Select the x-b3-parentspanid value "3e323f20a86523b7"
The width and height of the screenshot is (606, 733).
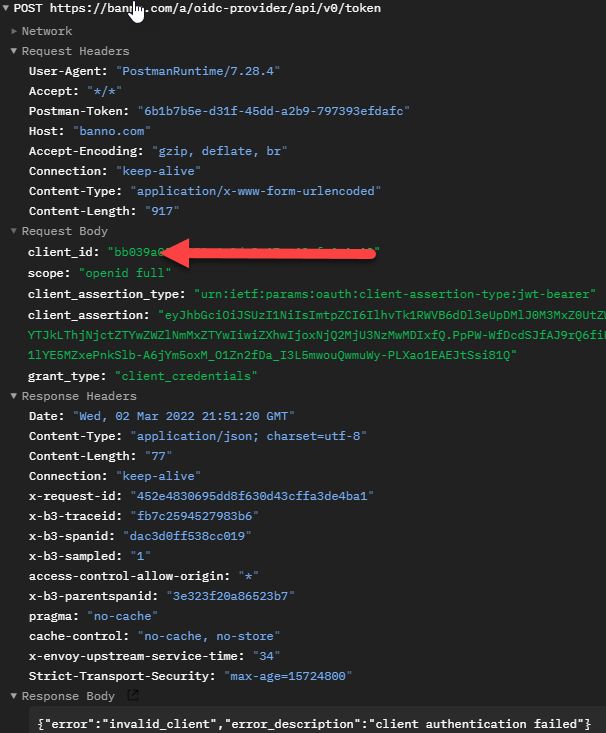coord(231,596)
